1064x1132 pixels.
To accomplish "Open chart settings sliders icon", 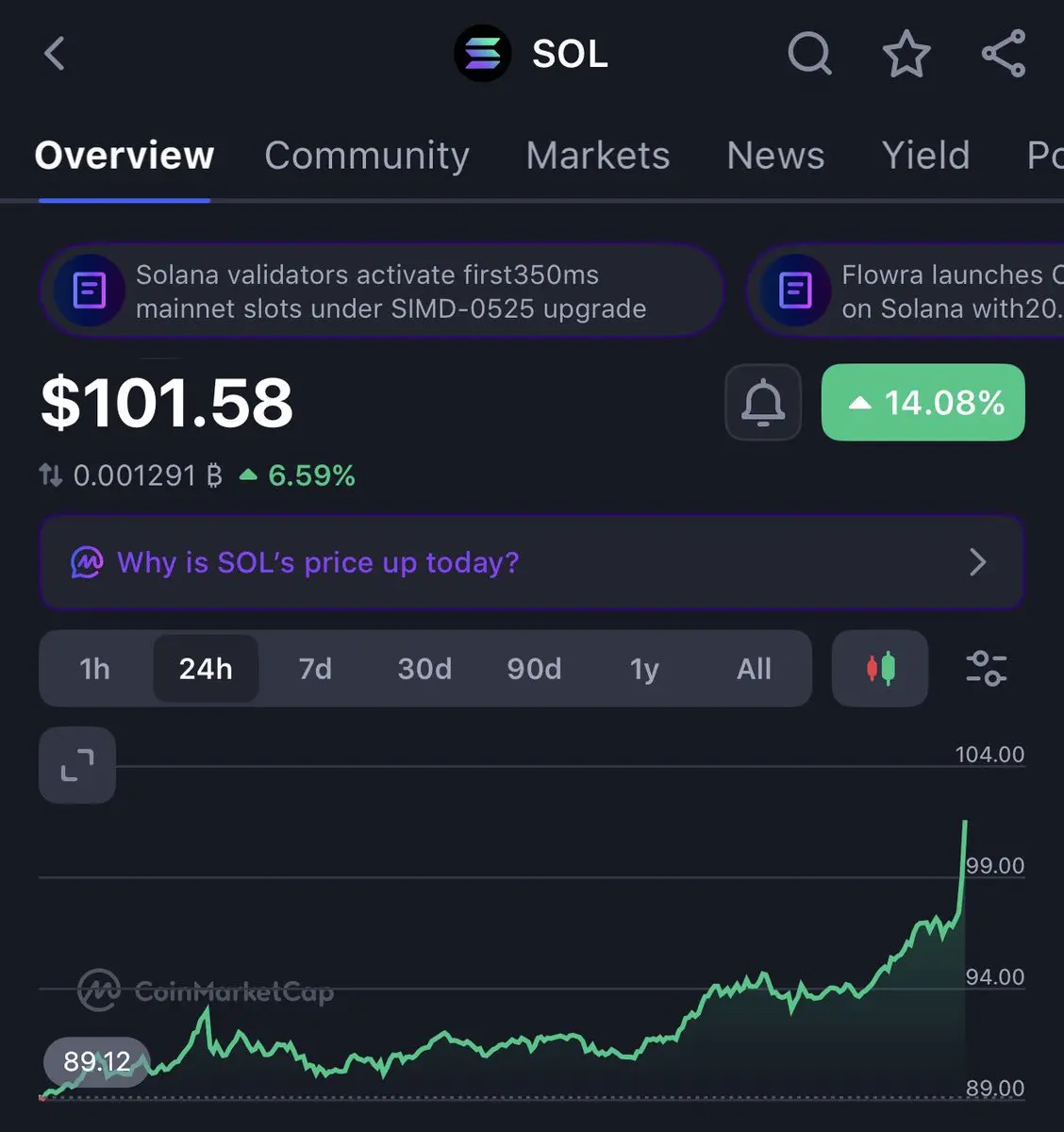I will [987, 669].
